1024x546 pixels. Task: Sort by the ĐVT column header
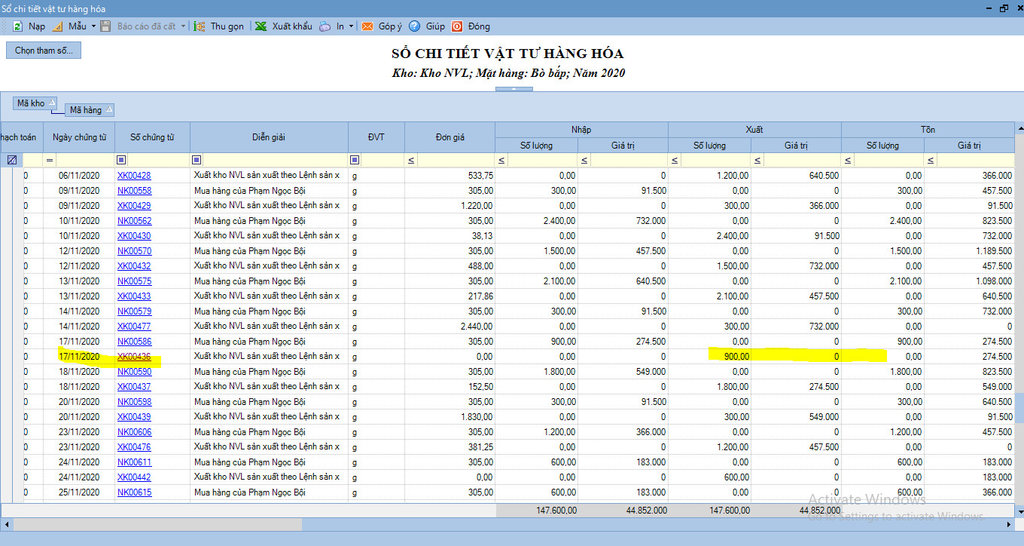376,137
